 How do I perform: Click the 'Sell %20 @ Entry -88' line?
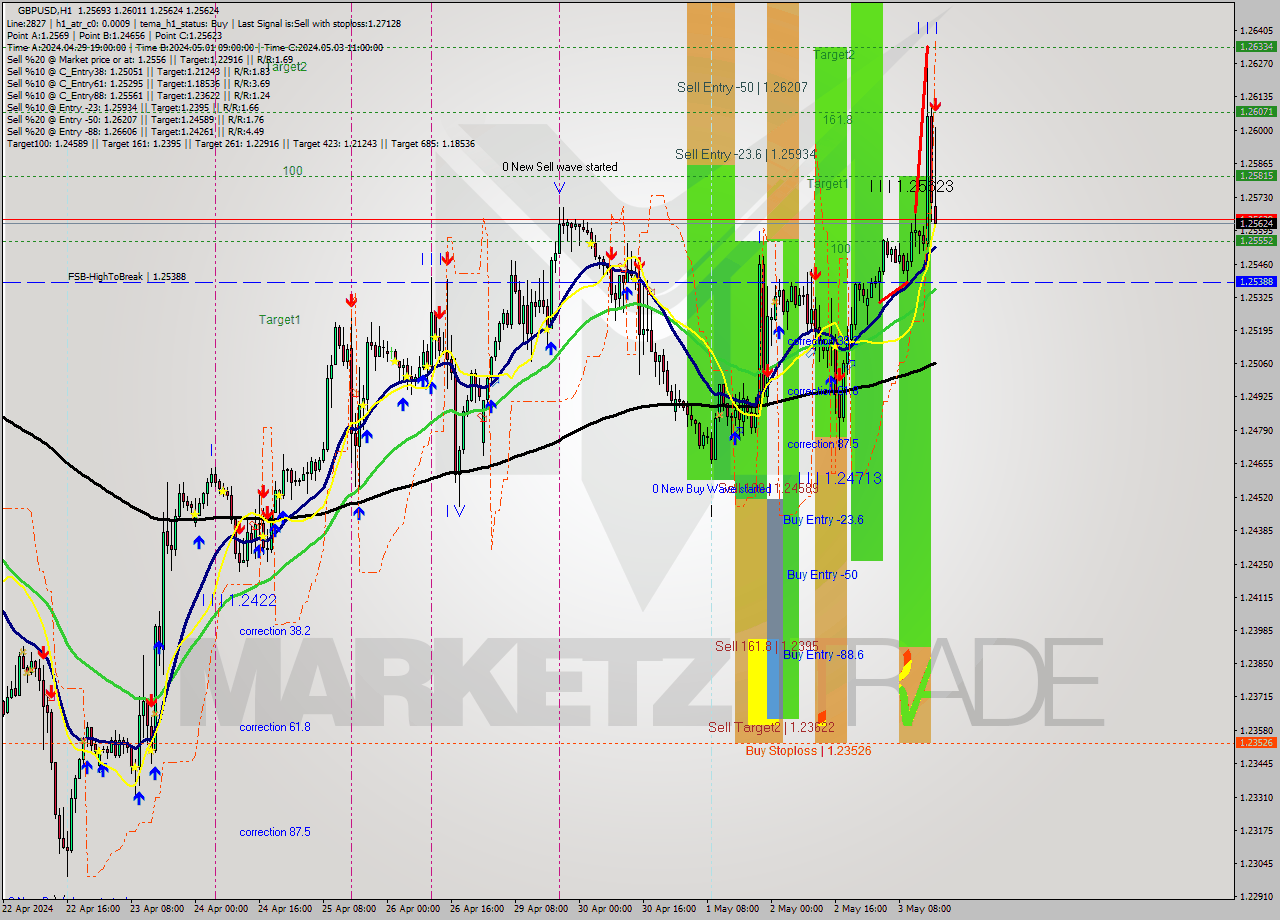click(135, 131)
